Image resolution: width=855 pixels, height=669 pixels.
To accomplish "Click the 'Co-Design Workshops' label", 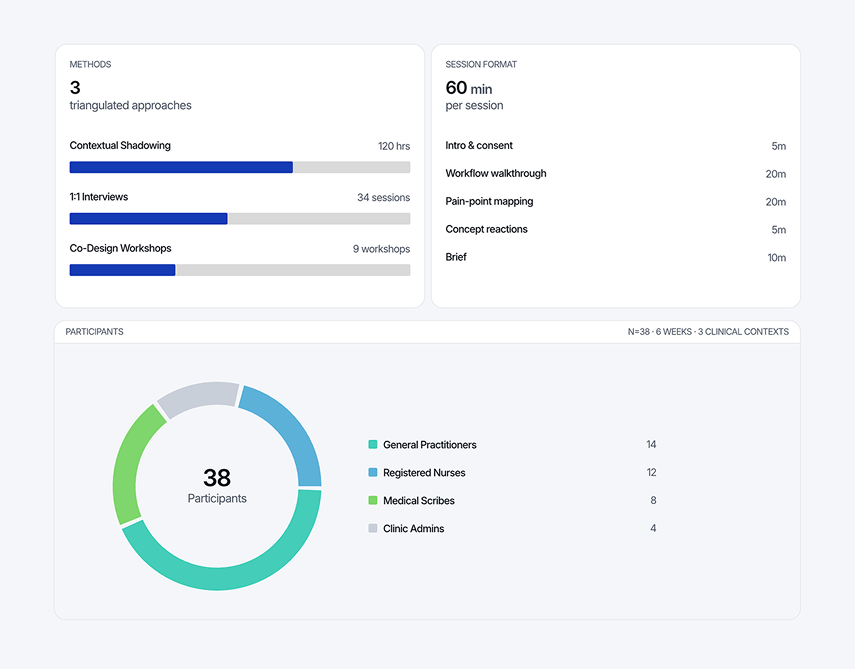I will (x=121, y=248).
